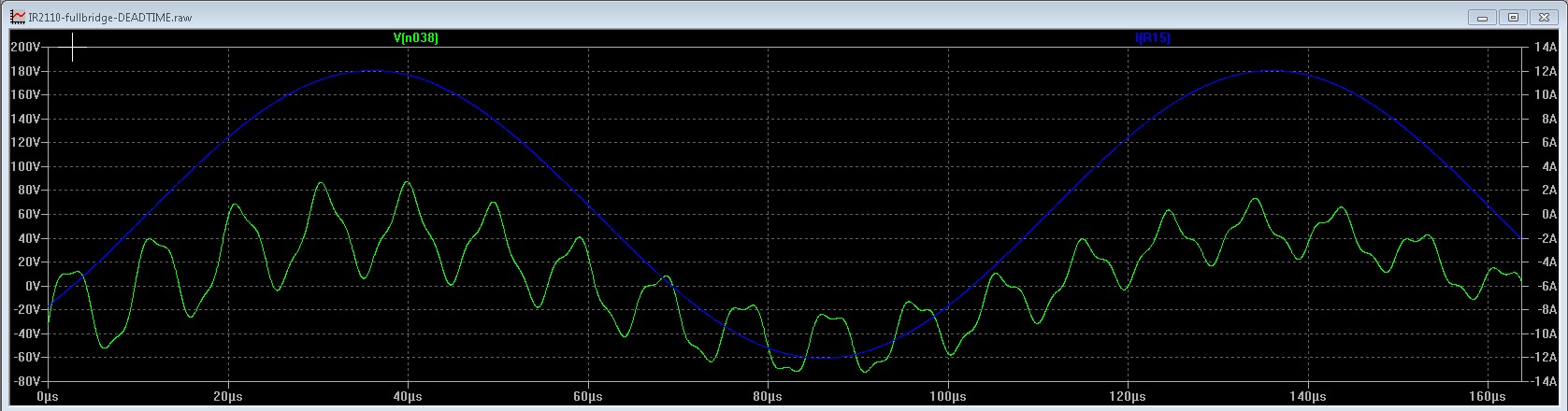Click the 20µs label on the time axis
Screen dimensions: 1568x411
[228, 396]
